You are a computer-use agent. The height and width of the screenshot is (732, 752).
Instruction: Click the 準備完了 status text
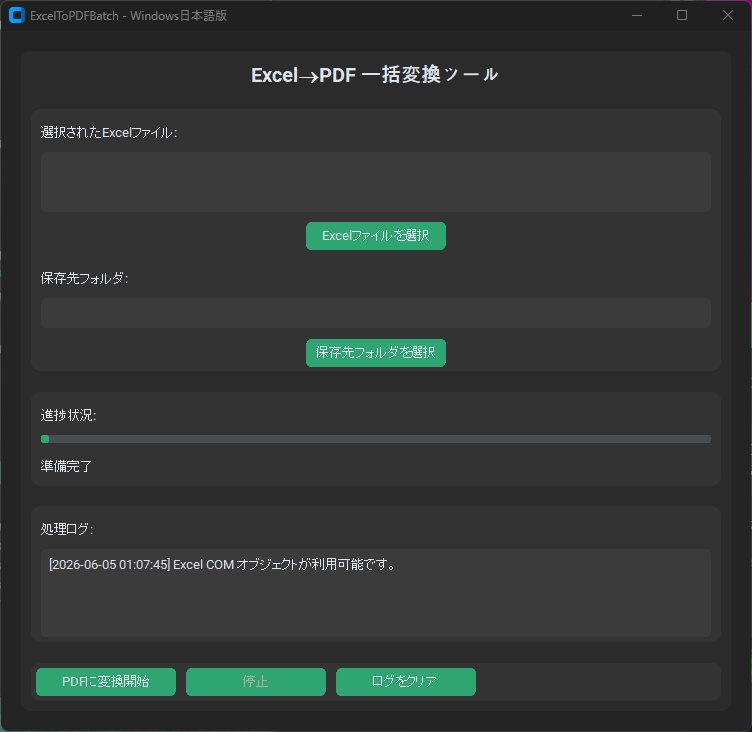(x=66, y=466)
